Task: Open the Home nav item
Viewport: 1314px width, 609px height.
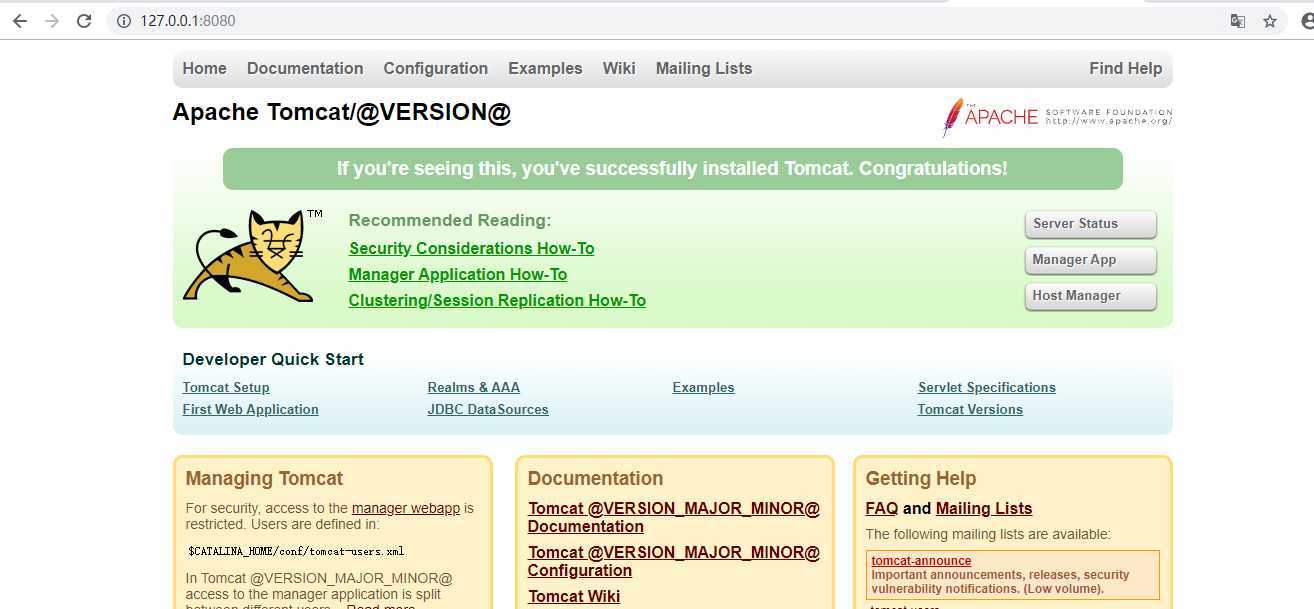Action: tap(205, 68)
